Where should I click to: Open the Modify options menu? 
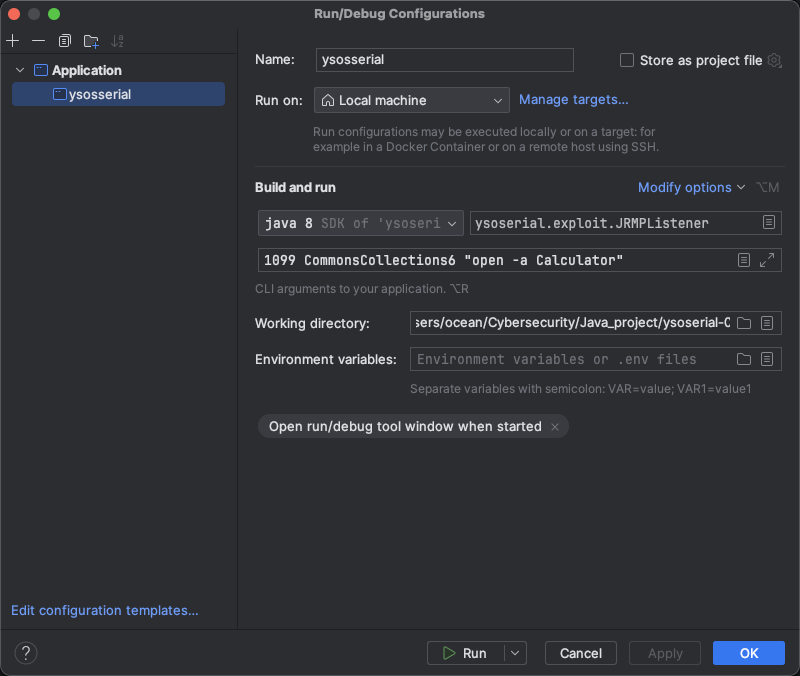[x=691, y=187]
